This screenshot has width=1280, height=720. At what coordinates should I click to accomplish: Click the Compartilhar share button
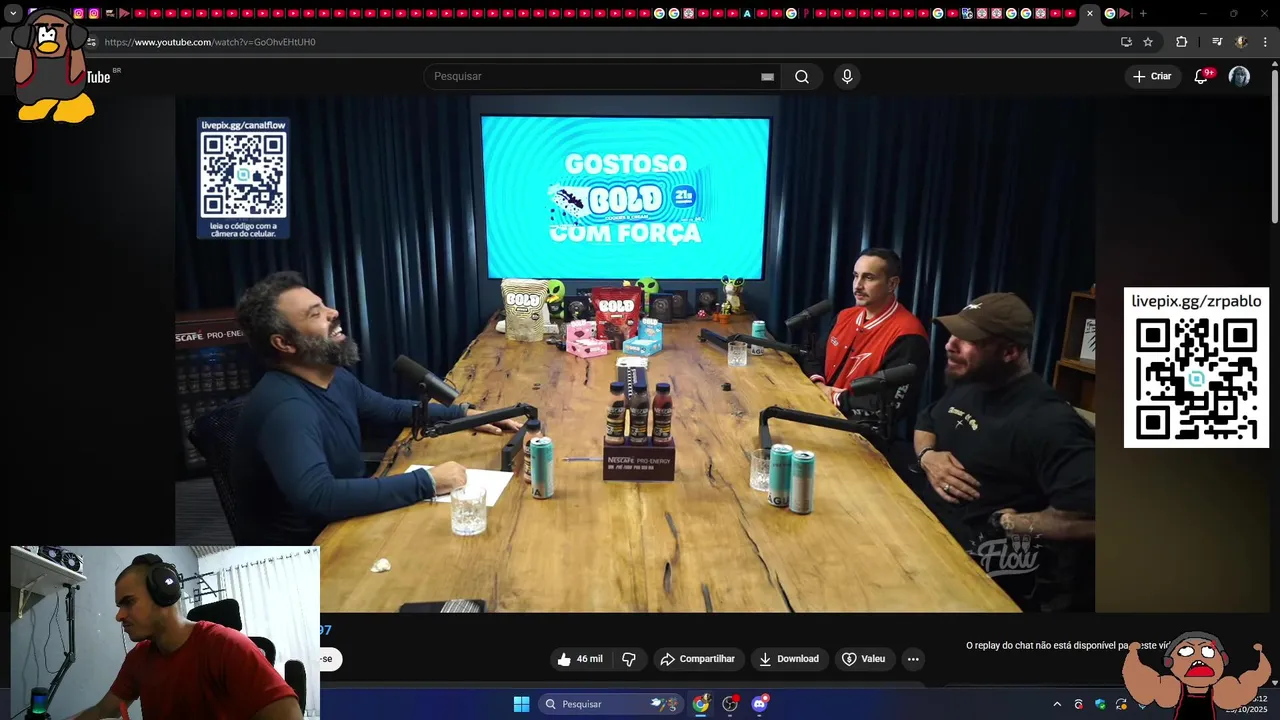click(698, 659)
